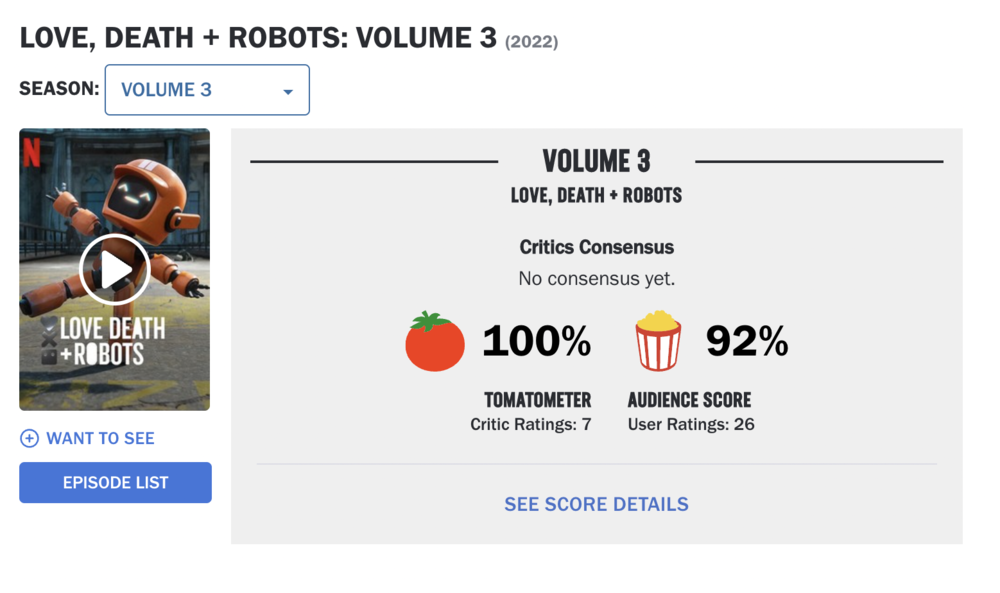Click the Love Death + Robots poster thumbnail
This screenshot has width=1000, height=593.
(115, 270)
